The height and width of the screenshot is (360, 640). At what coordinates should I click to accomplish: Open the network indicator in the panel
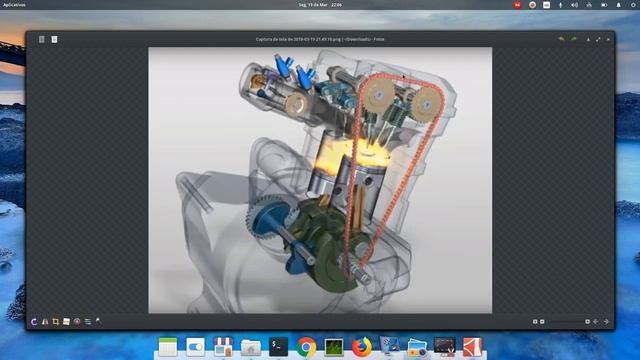(589, 5)
